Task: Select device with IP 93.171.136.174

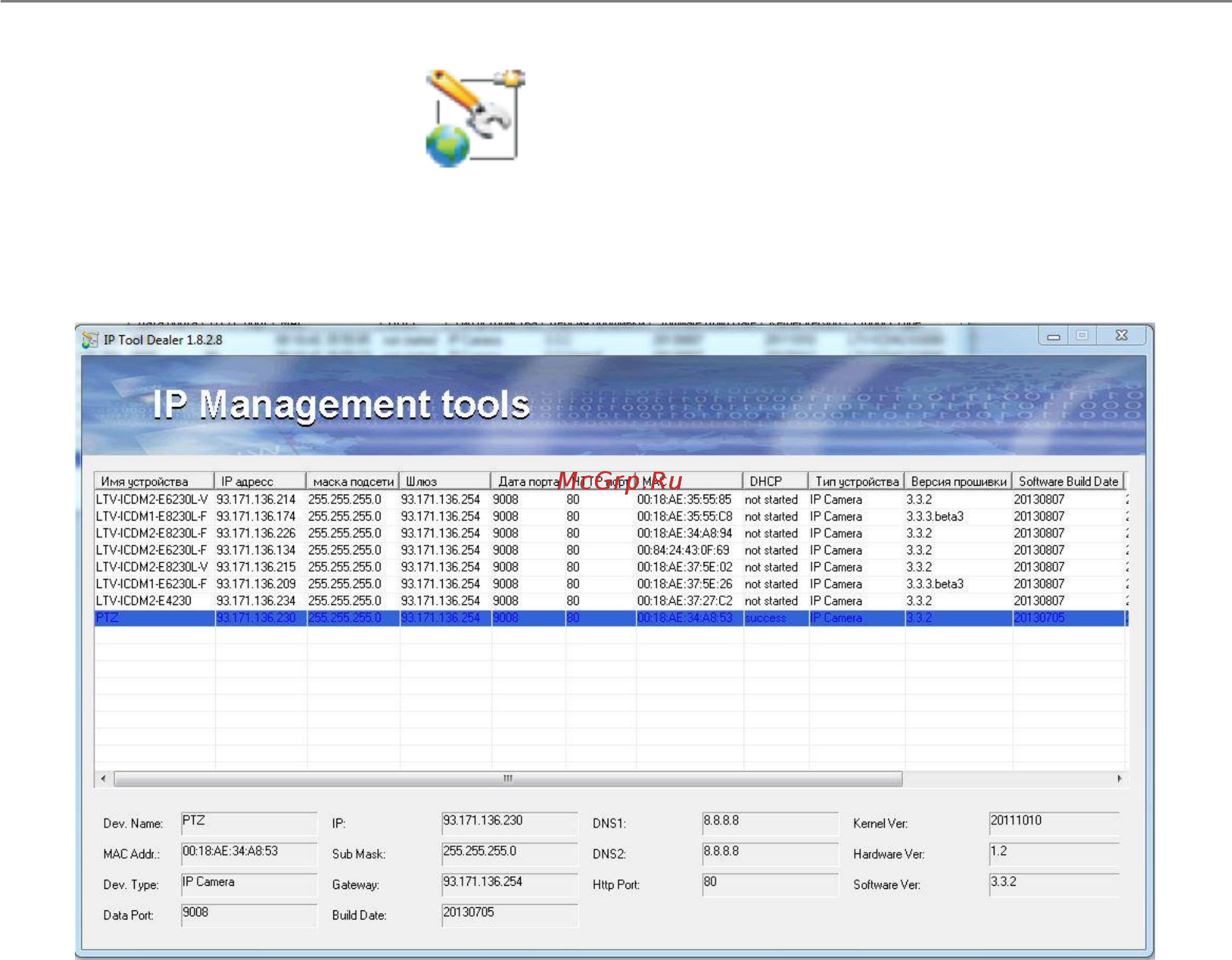Action: (610, 517)
